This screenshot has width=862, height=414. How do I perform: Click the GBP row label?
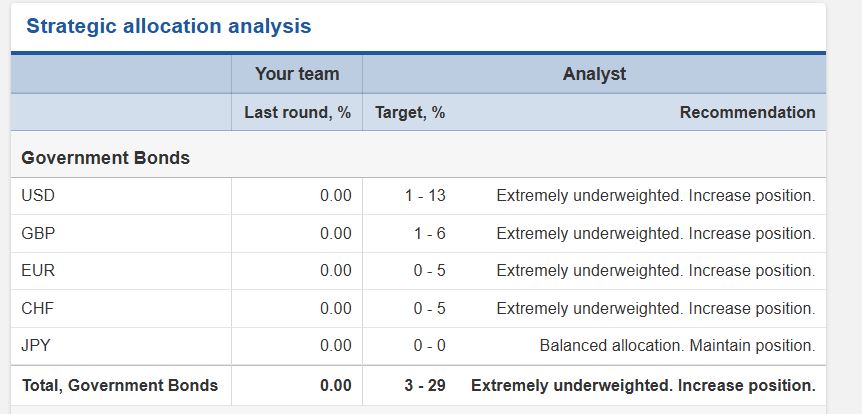click(38, 234)
